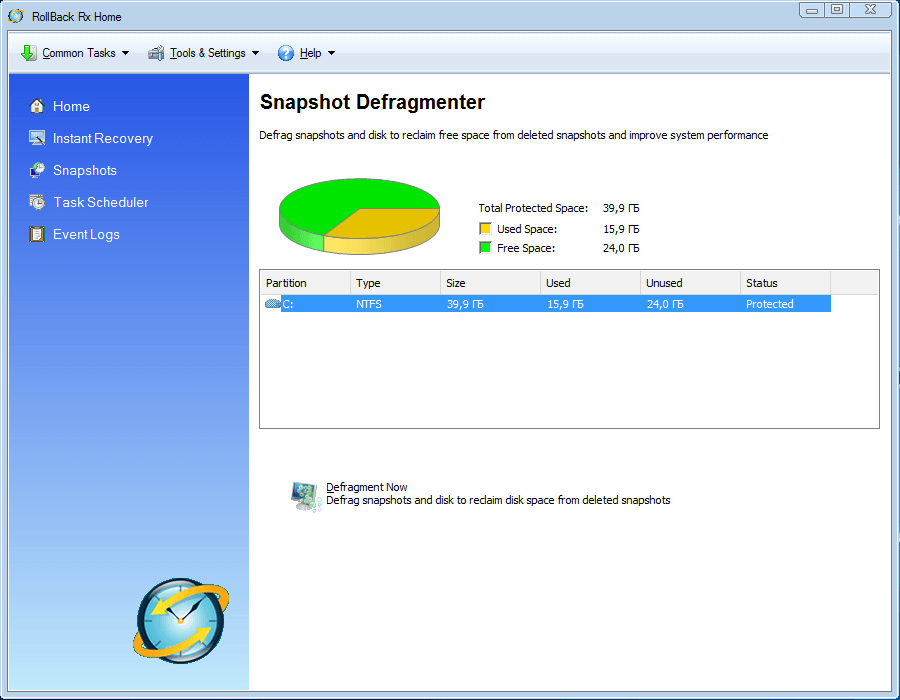The image size is (900, 700).
Task: Click the Total Protected Space label
Action: click(x=533, y=208)
